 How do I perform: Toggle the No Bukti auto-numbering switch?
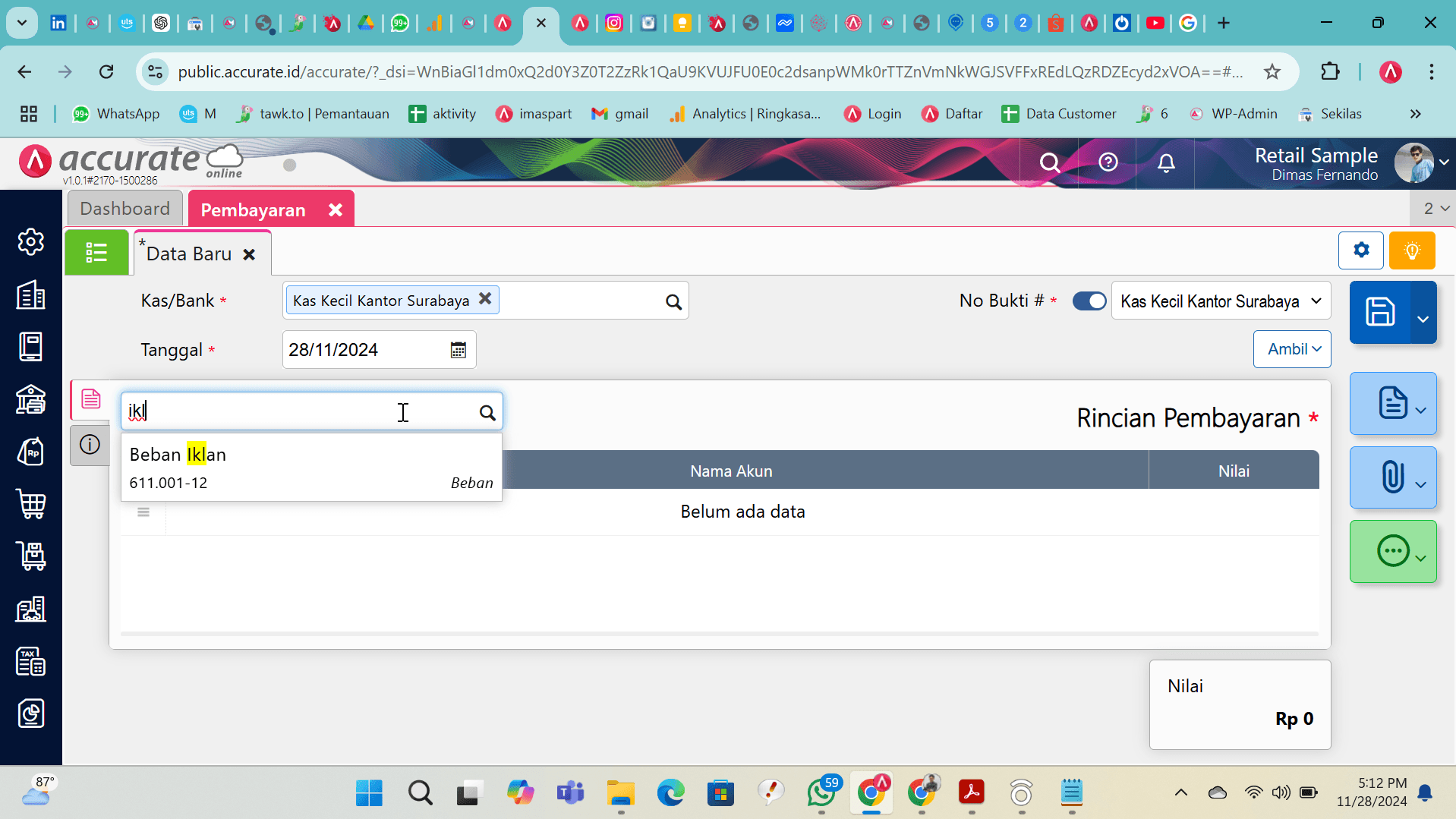[1089, 301]
